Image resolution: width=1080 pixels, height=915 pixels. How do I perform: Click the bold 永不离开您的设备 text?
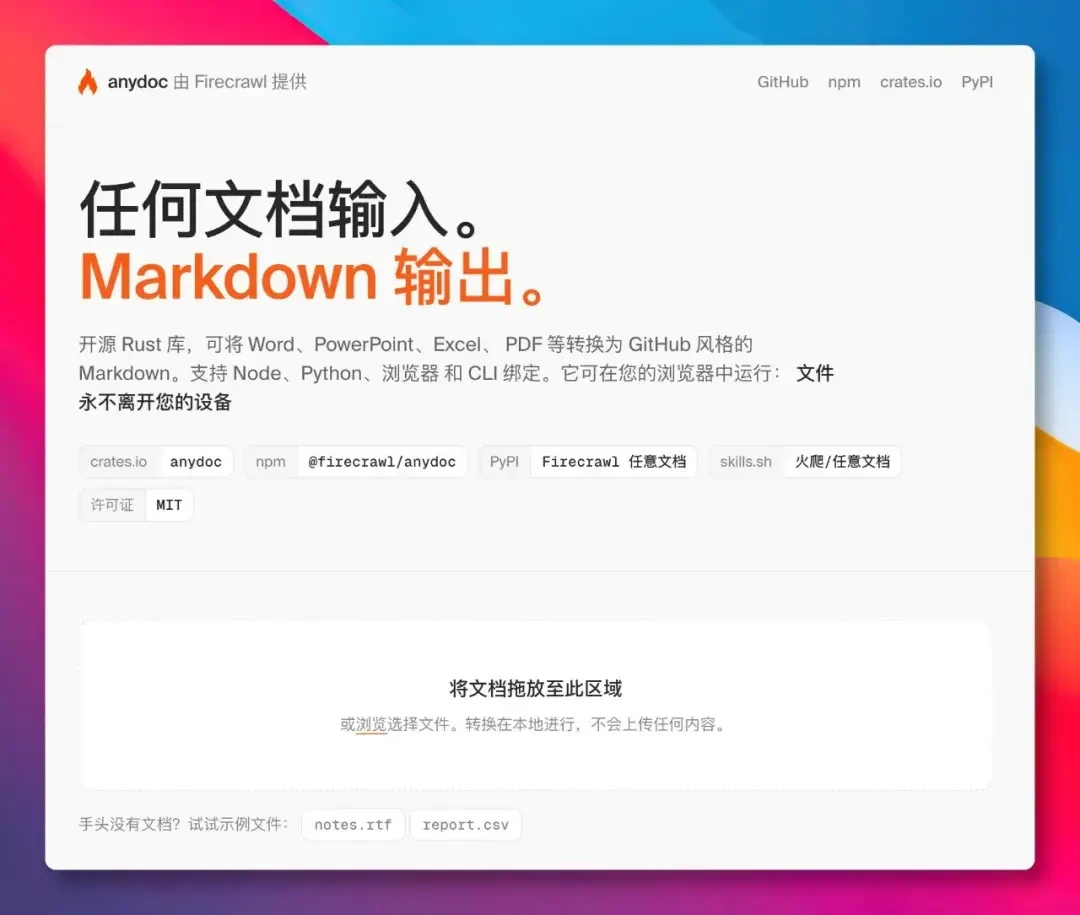click(155, 402)
